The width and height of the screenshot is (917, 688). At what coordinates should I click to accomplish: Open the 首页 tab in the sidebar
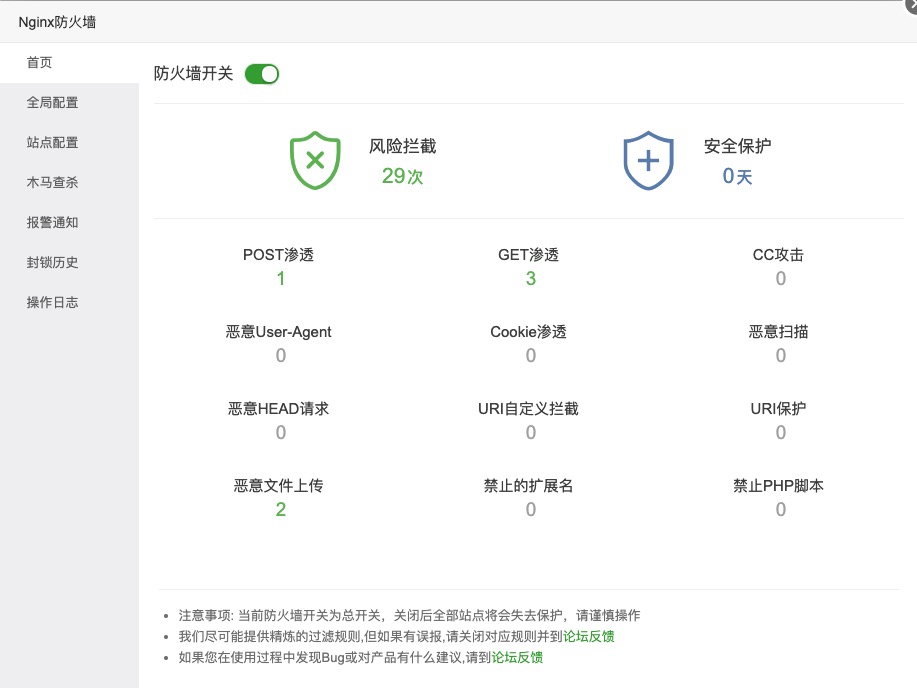click(70, 63)
